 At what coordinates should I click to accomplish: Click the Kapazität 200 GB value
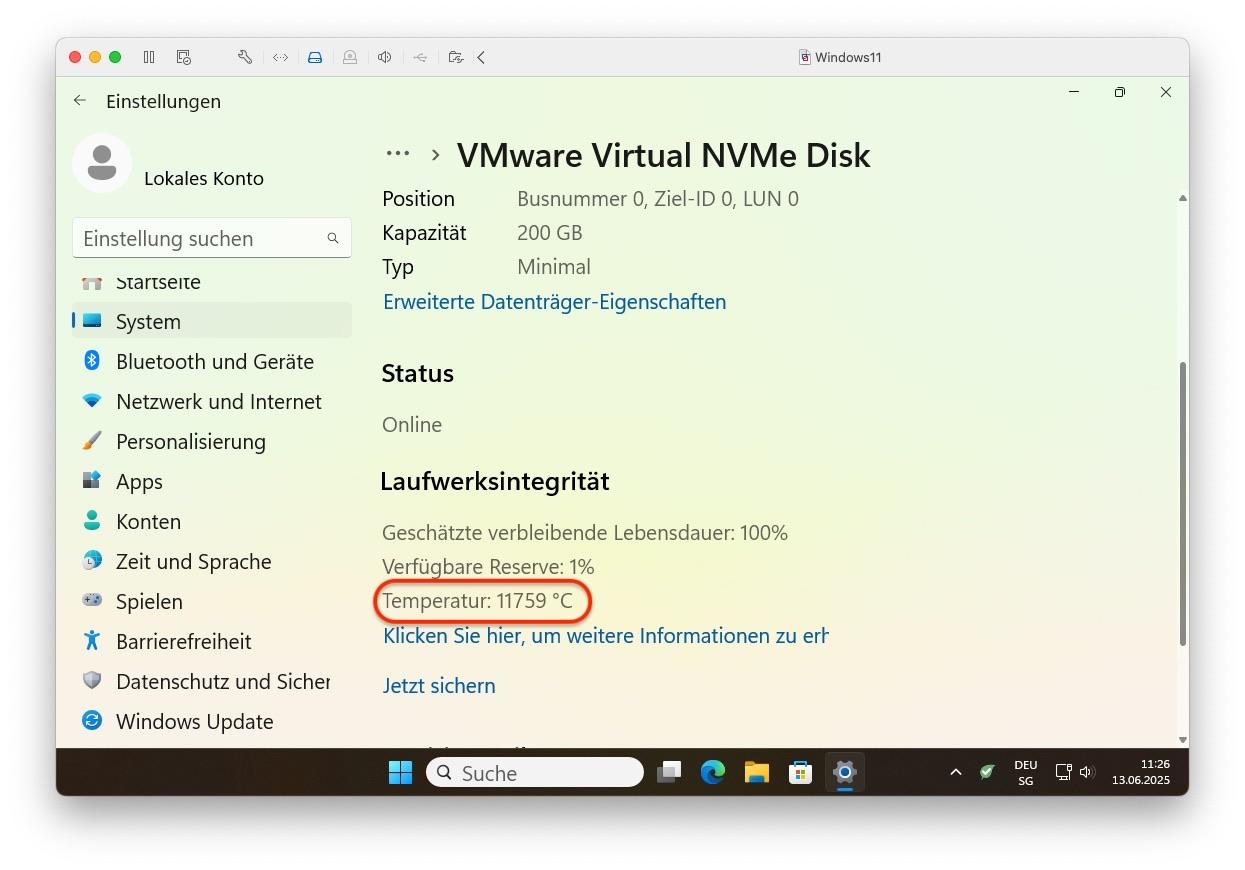tap(550, 233)
